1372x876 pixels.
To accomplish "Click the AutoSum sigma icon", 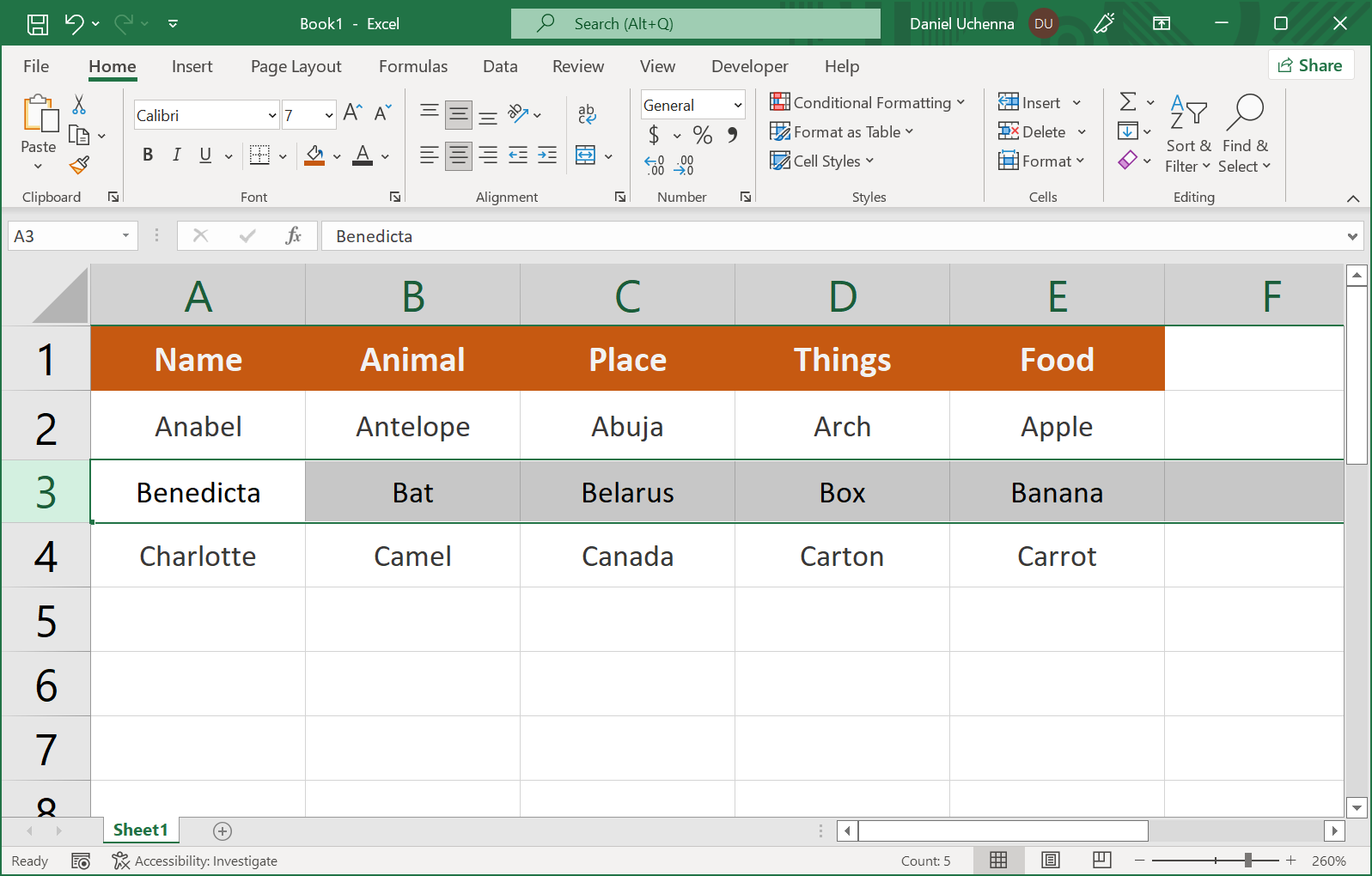I will (x=1128, y=102).
